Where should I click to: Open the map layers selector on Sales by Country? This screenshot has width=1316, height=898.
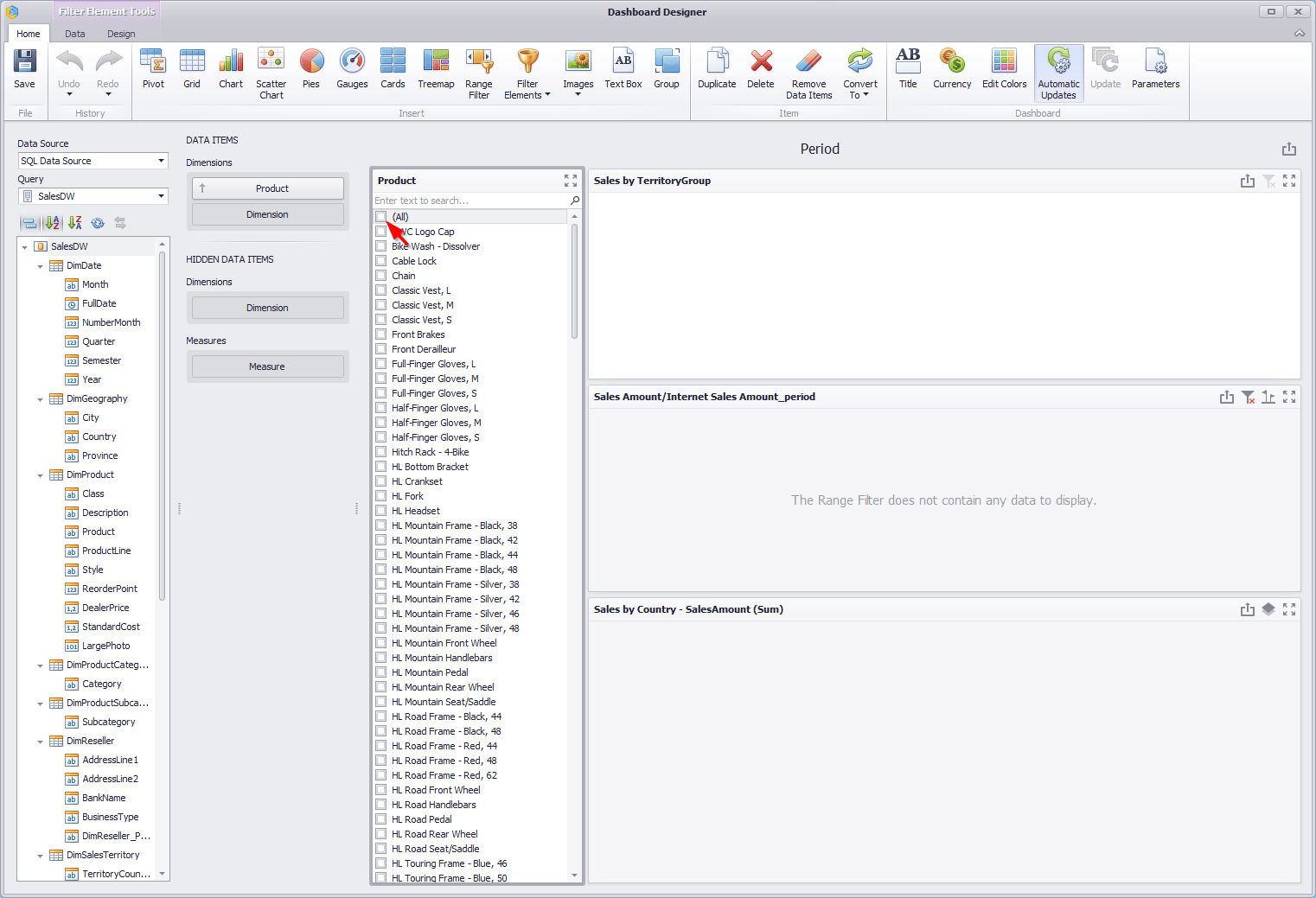(1268, 609)
